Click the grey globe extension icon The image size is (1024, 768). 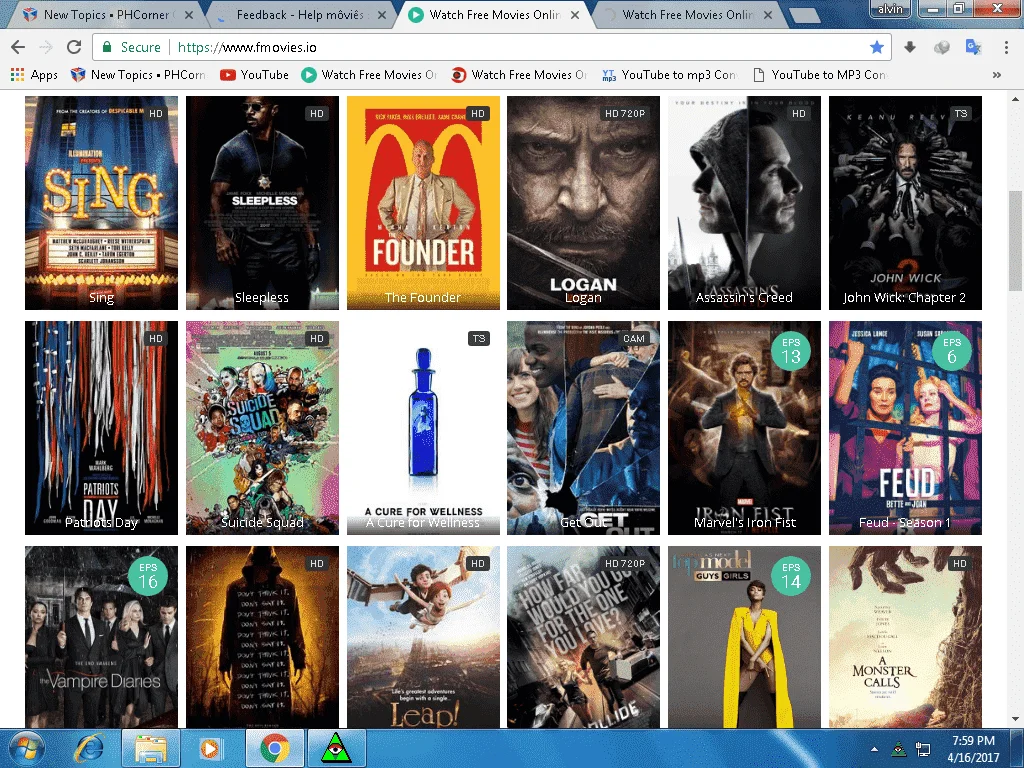pos(942,47)
